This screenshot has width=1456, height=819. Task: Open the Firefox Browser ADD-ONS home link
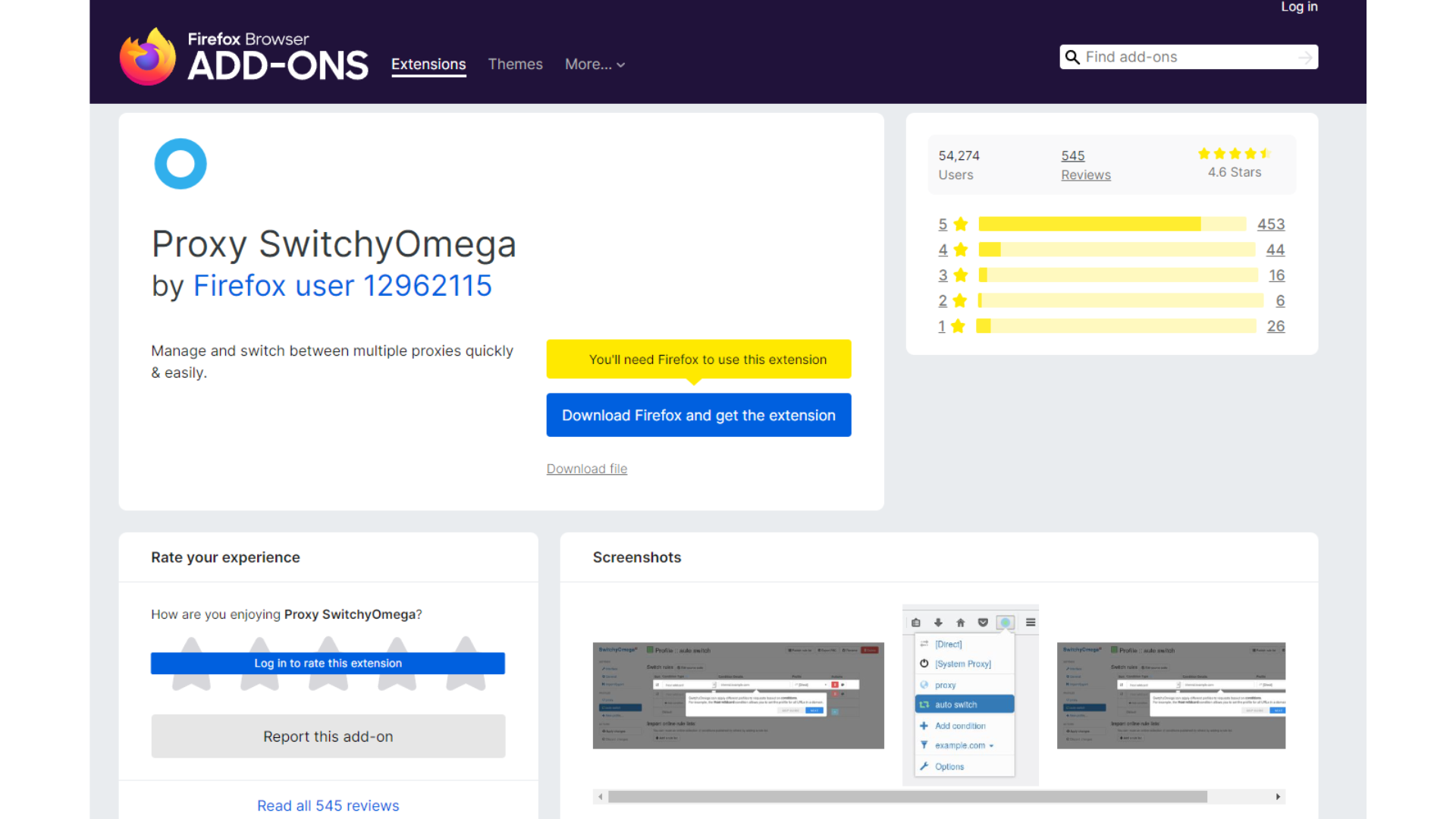point(244,57)
